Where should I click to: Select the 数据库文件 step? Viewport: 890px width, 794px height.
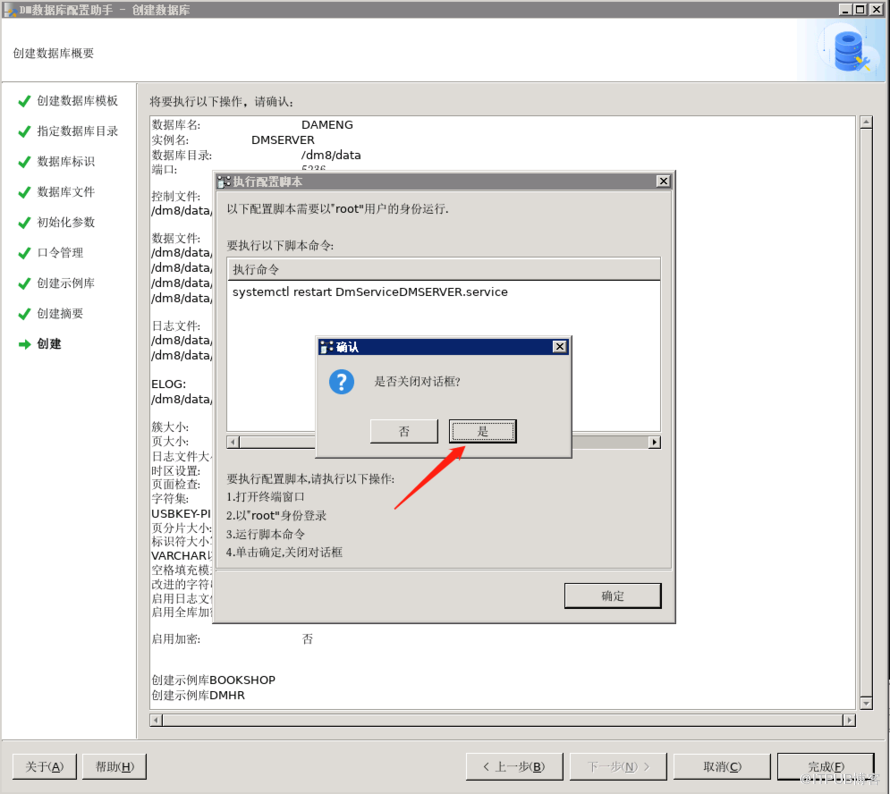(x=66, y=192)
